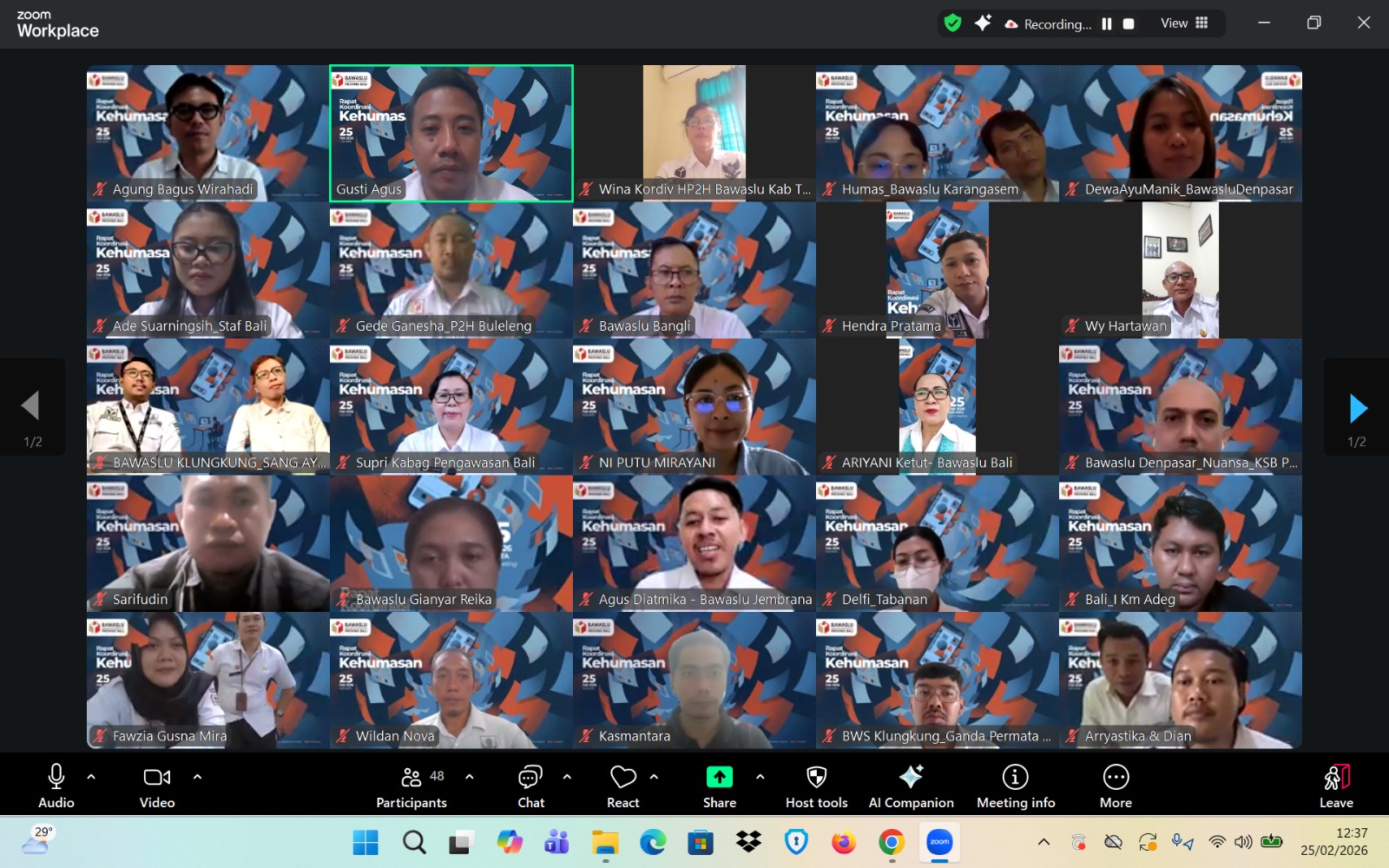Open the Participants panel

pyautogui.click(x=411, y=786)
